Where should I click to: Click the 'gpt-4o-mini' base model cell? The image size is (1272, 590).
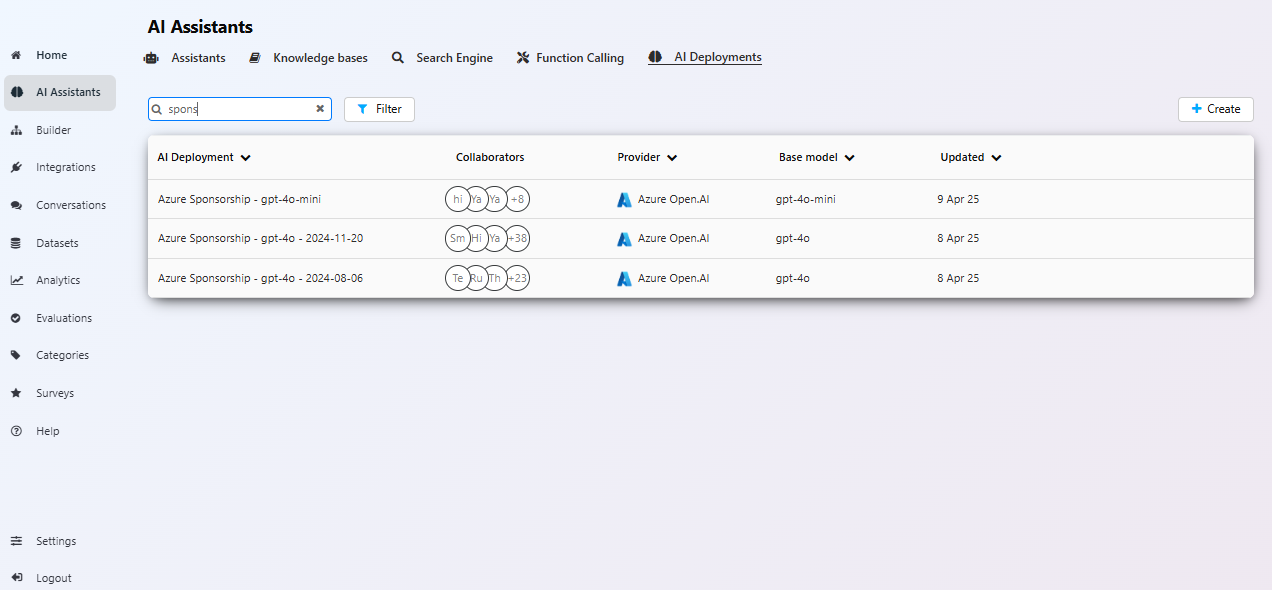click(x=805, y=199)
